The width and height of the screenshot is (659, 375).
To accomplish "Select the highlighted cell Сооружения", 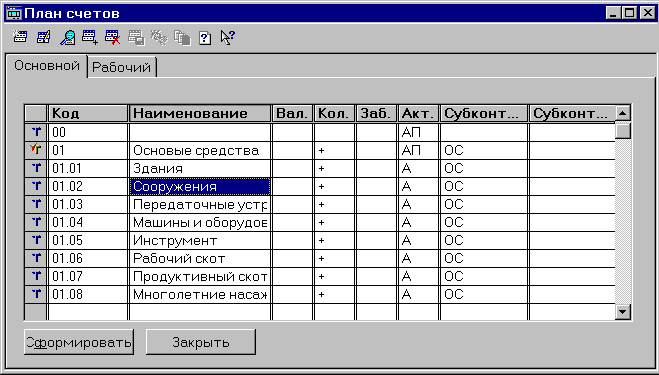I will point(200,186).
